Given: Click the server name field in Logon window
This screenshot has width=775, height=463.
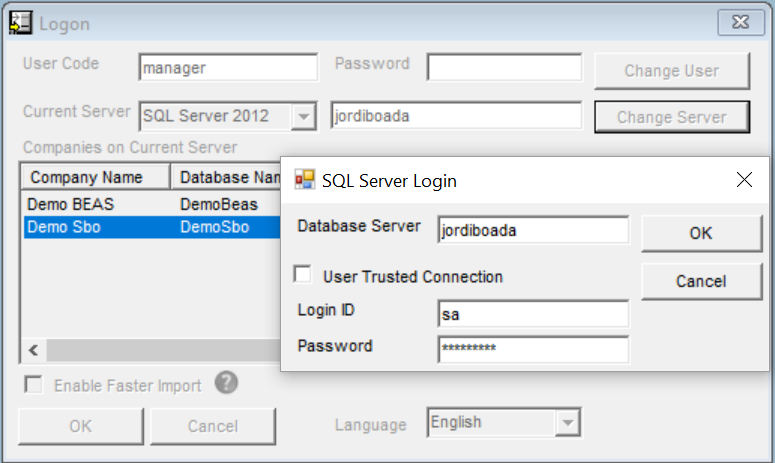Looking at the screenshot, I should pos(456,116).
